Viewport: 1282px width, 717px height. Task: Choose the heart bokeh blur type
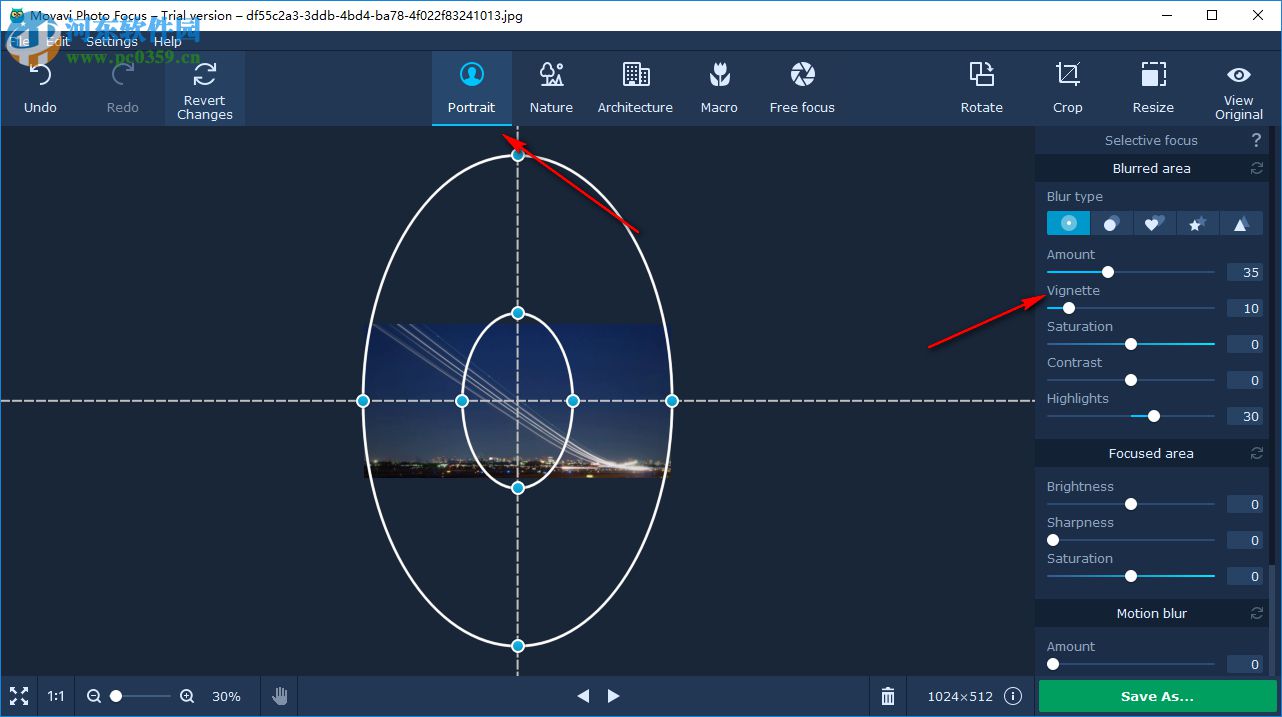click(1154, 223)
